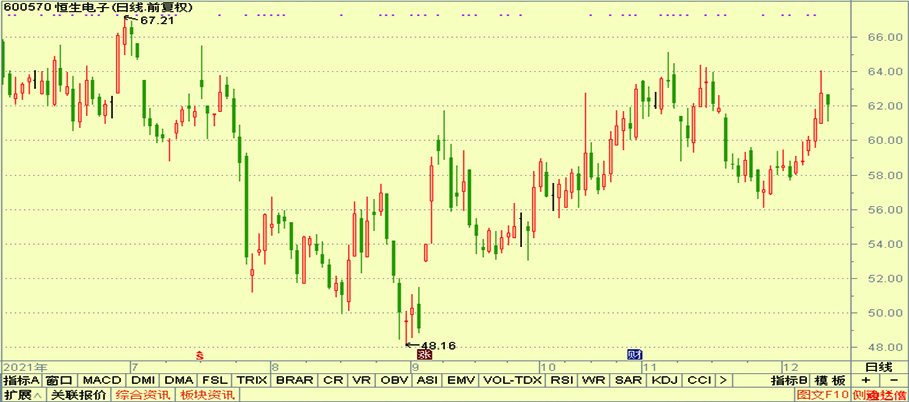Viewport: 909px width, 402px height.
Task: Click the 48.16 low price label
Action: (438, 346)
